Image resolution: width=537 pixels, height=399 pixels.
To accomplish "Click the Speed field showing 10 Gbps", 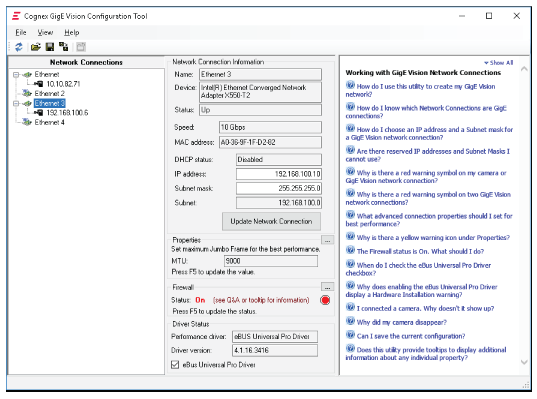I will (x=270, y=127).
